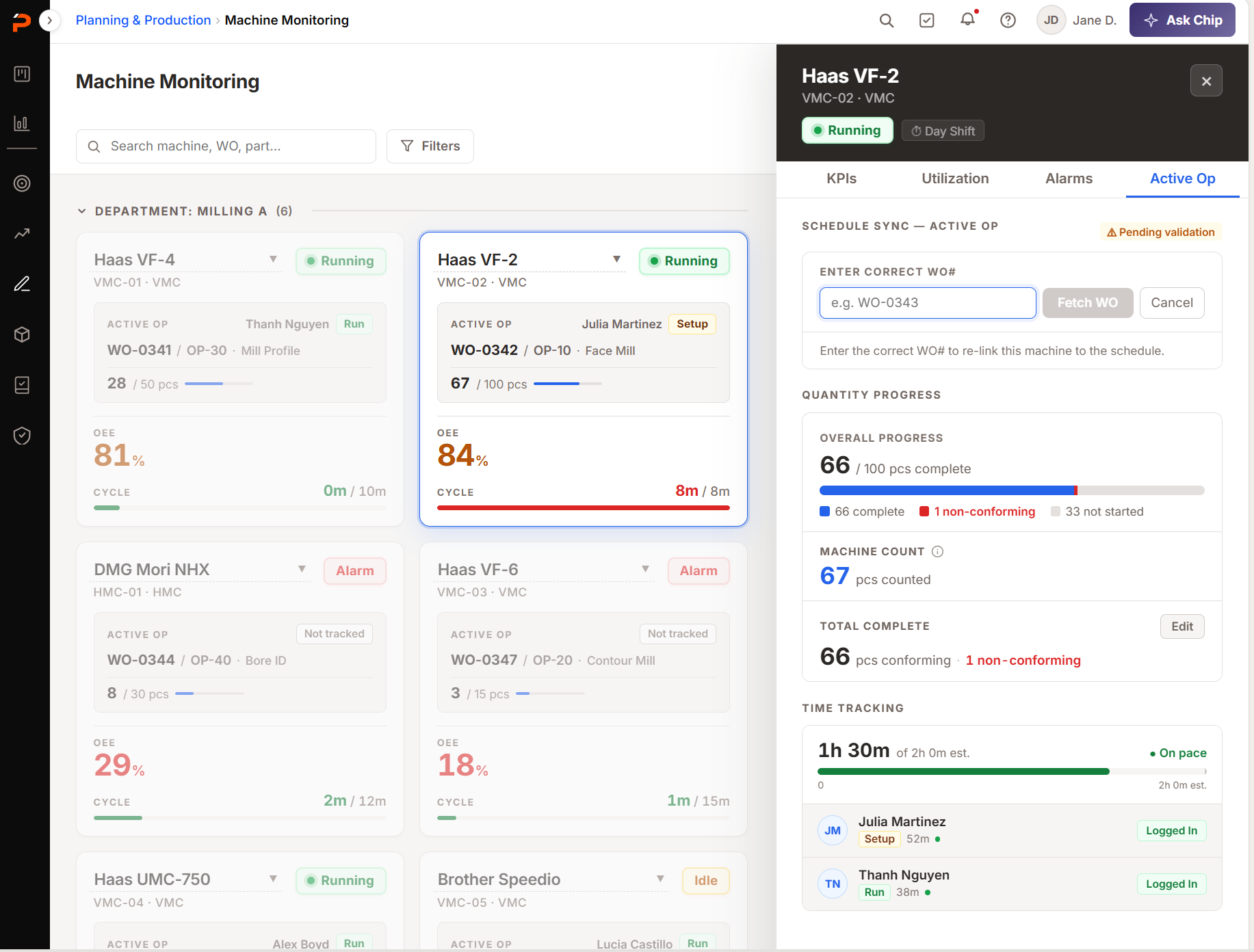
Task: Go to Planning & Production breadcrumb
Action: click(x=143, y=21)
